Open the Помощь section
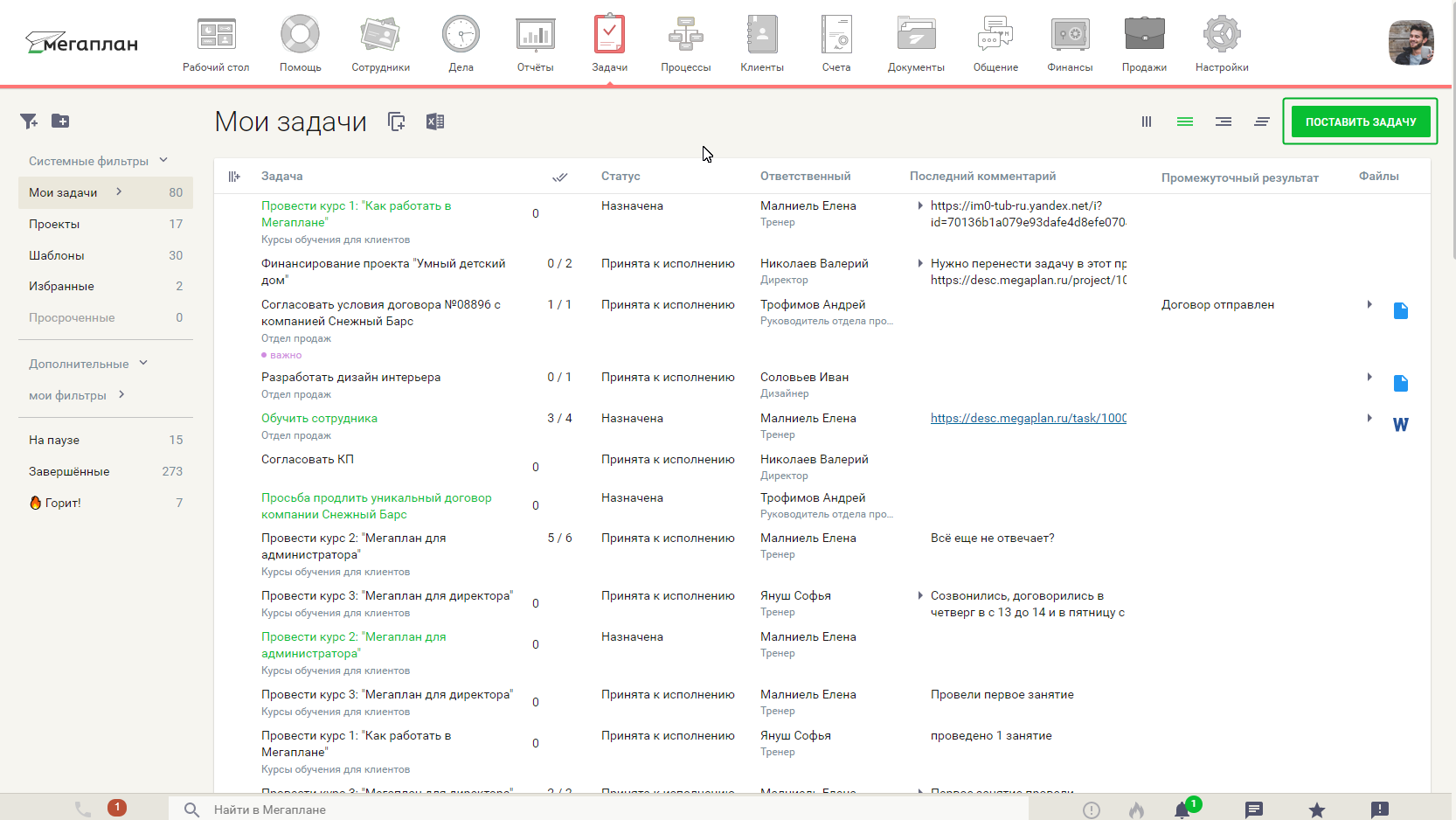This screenshot has height=820, width=1456. point(300,45)
